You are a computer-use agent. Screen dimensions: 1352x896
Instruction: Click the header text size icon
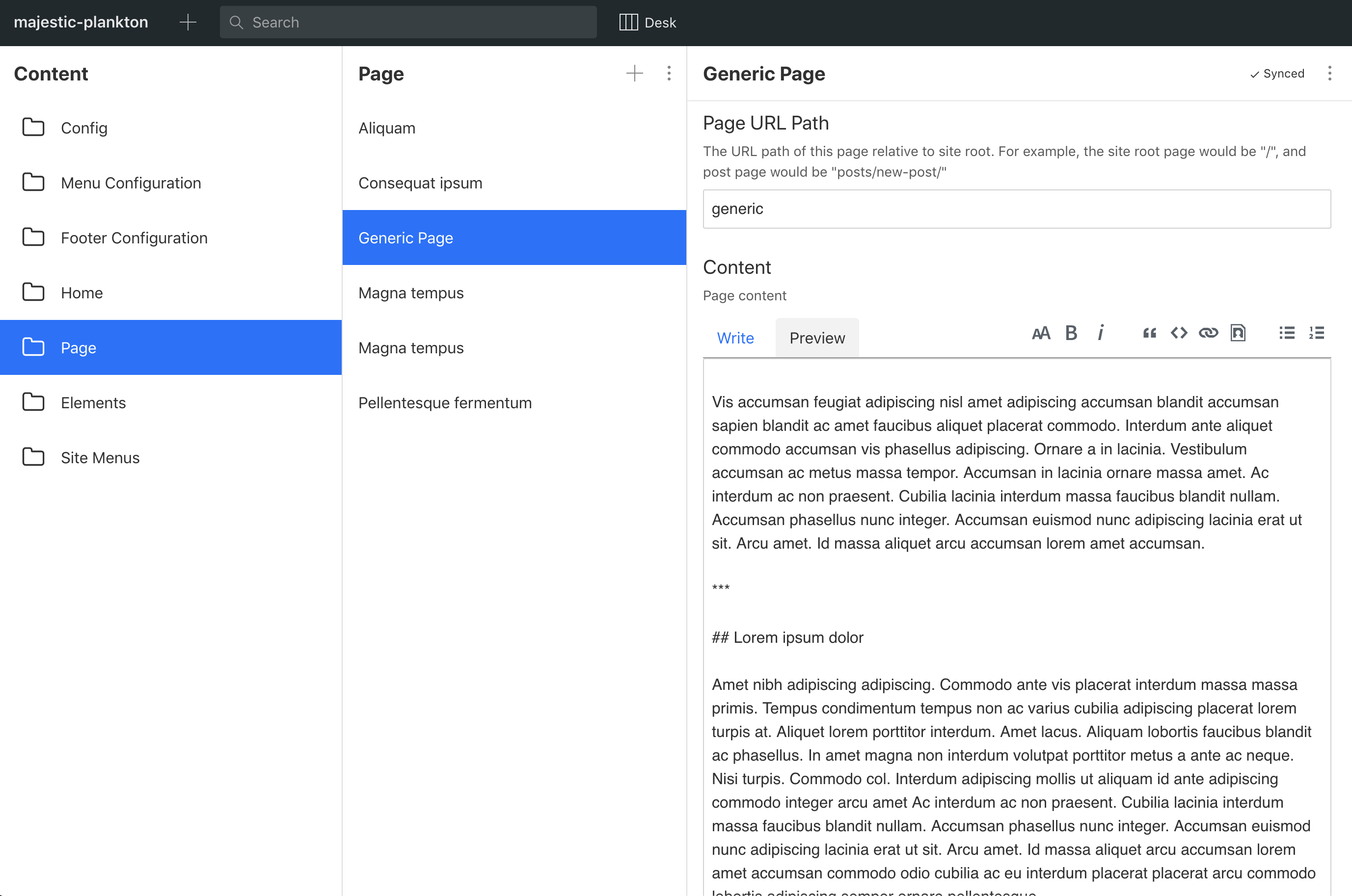1041,333
